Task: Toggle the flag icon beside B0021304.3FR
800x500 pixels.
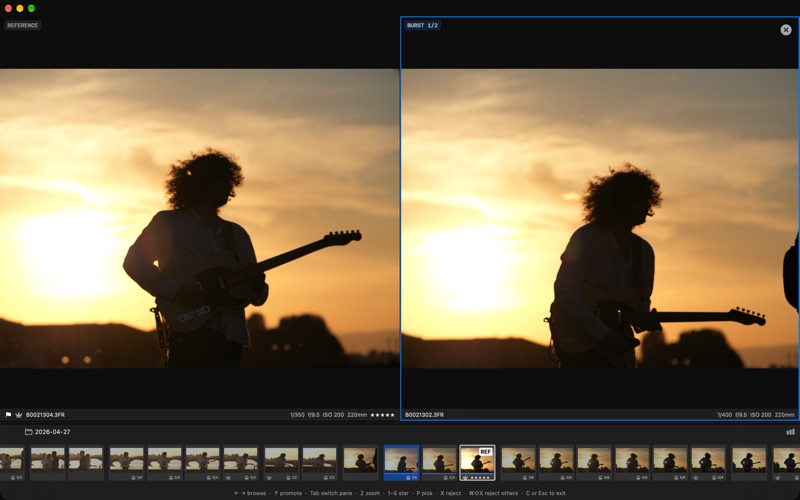Action: pos(8,415)
